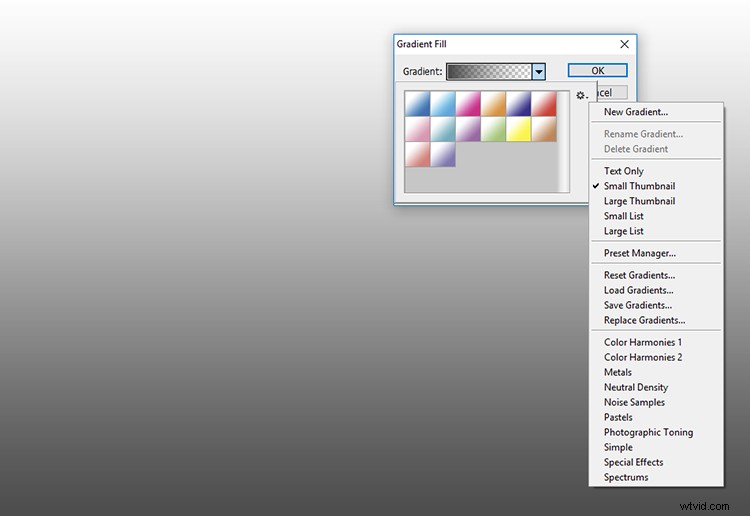
Task: Expand the Gradient dropdown arrow
Action: coord(539,72)
